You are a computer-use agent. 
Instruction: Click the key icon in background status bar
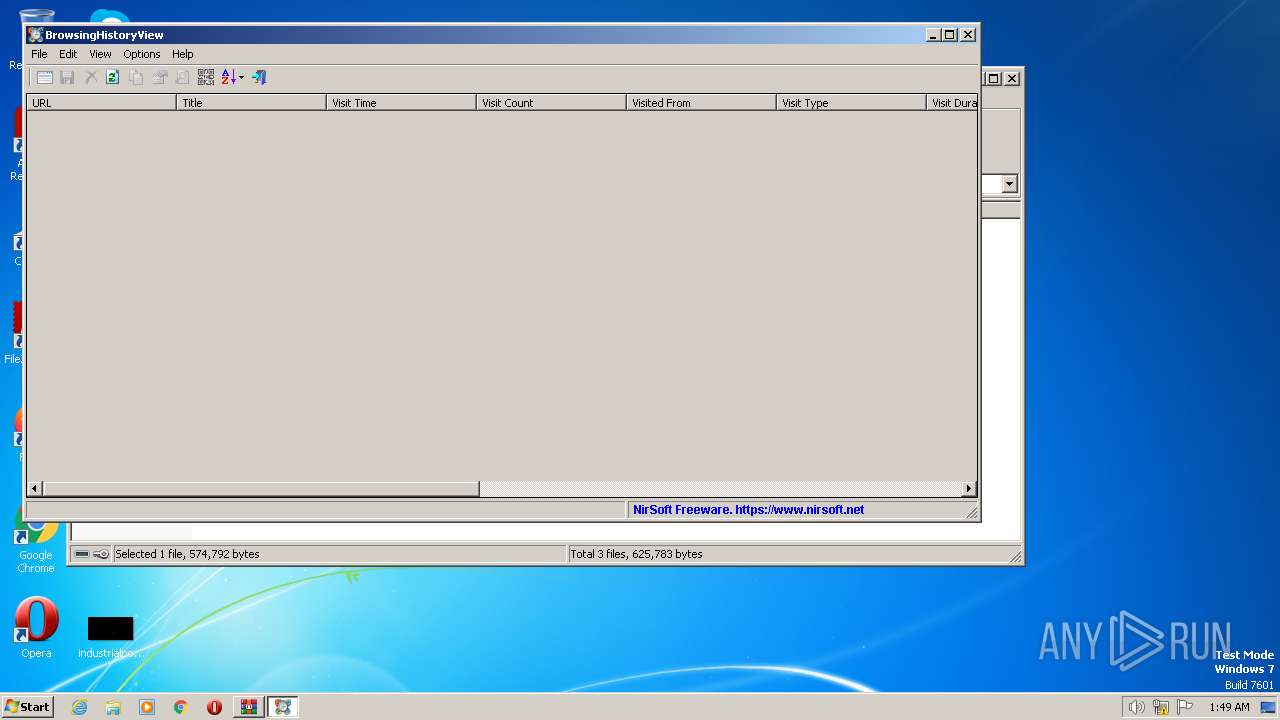tap(101, 553)
